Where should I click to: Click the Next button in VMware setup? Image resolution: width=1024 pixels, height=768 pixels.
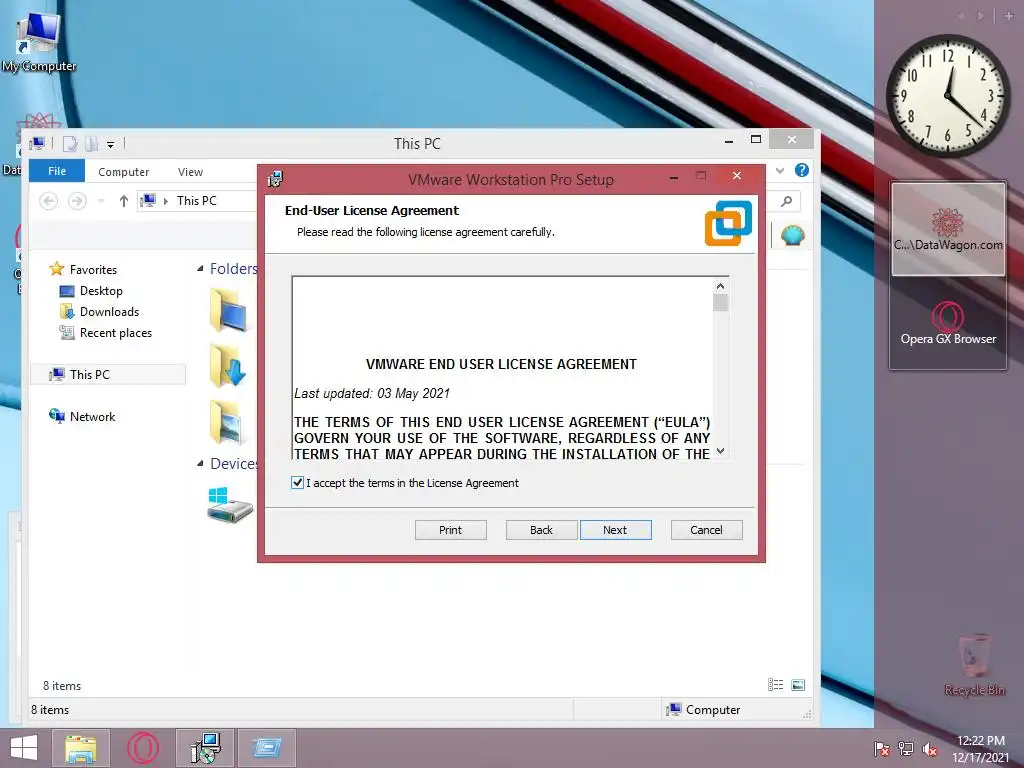coord(615,530)
